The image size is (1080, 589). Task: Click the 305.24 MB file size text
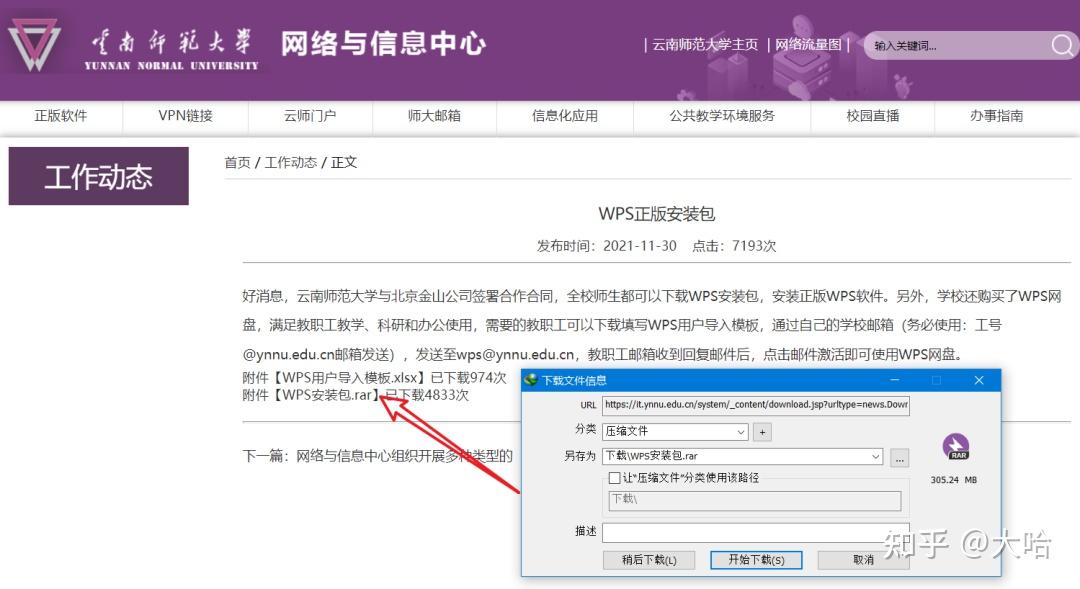[x=954, y=480]
